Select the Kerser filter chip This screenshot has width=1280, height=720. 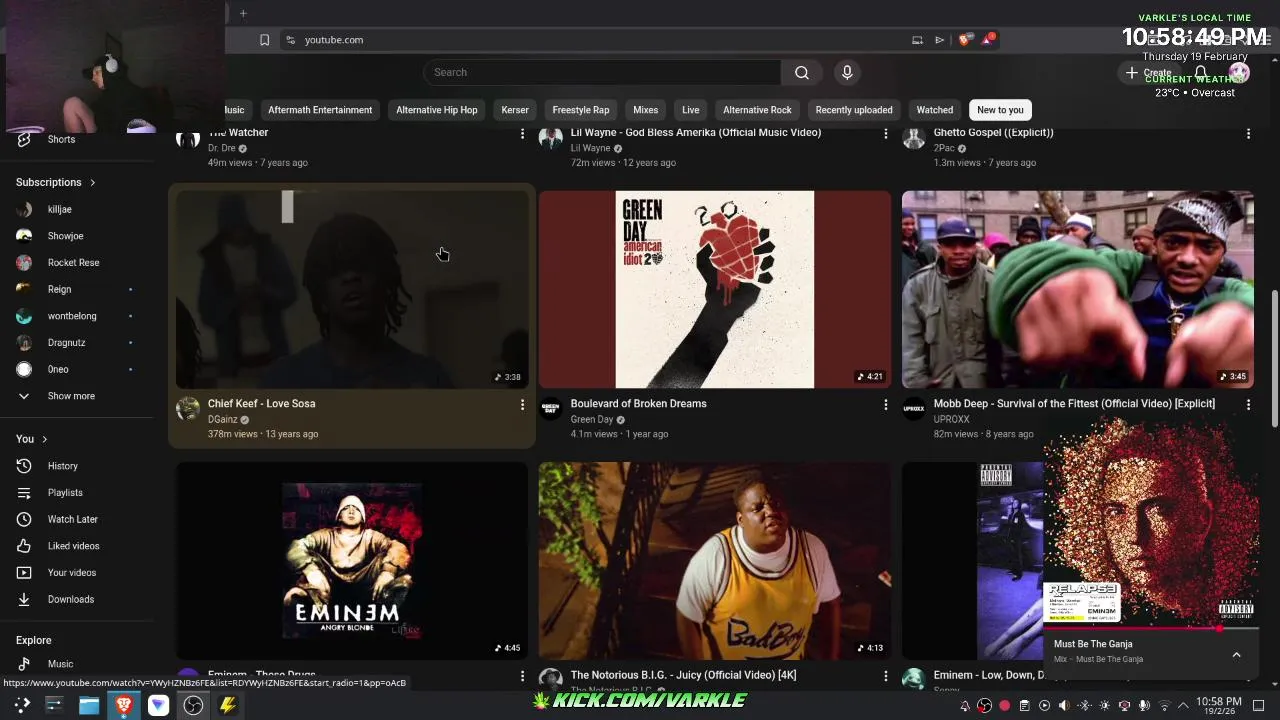click(515, 110)
